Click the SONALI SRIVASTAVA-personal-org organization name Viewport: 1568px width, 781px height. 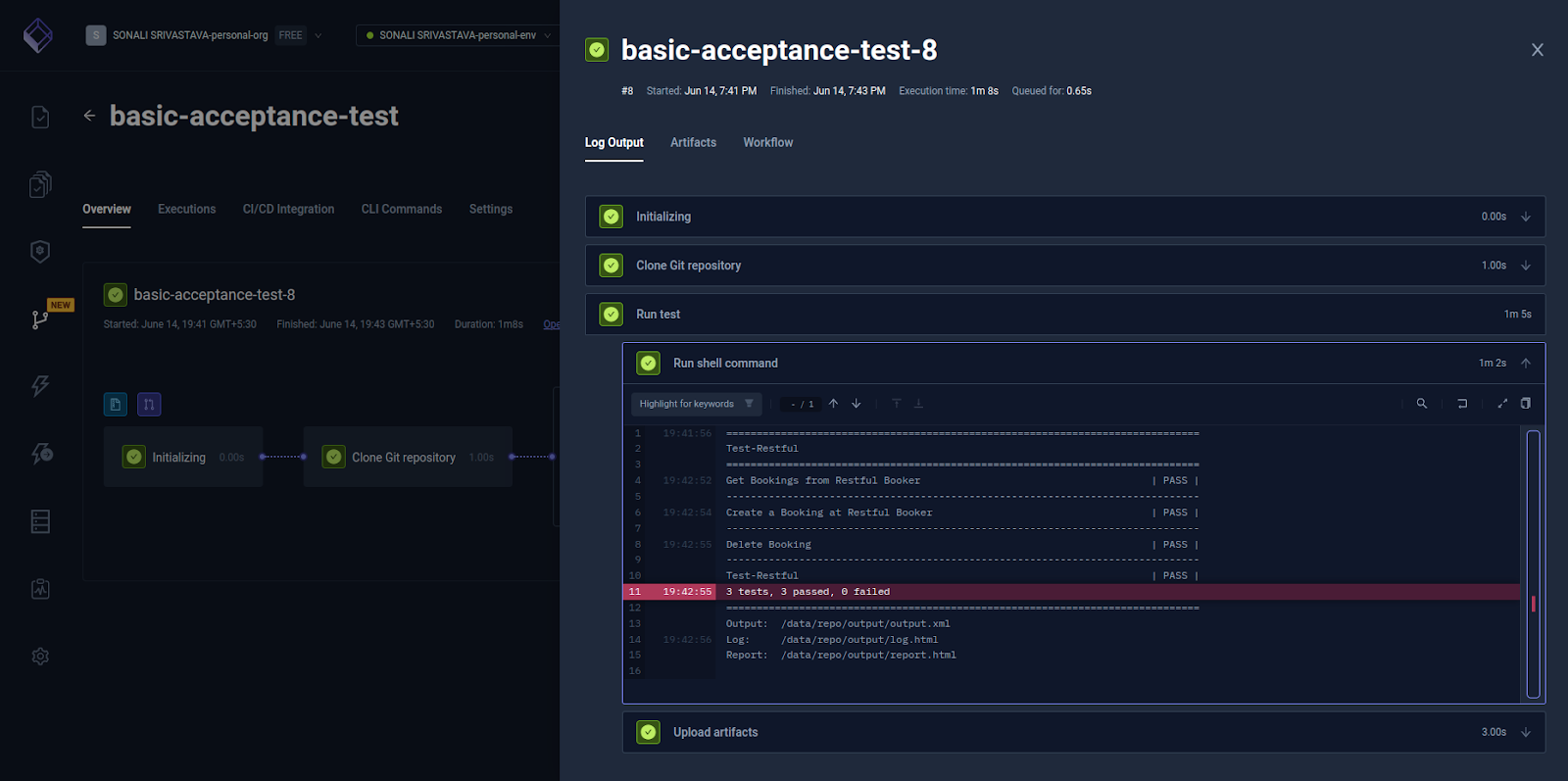click(x=190, y=35)
